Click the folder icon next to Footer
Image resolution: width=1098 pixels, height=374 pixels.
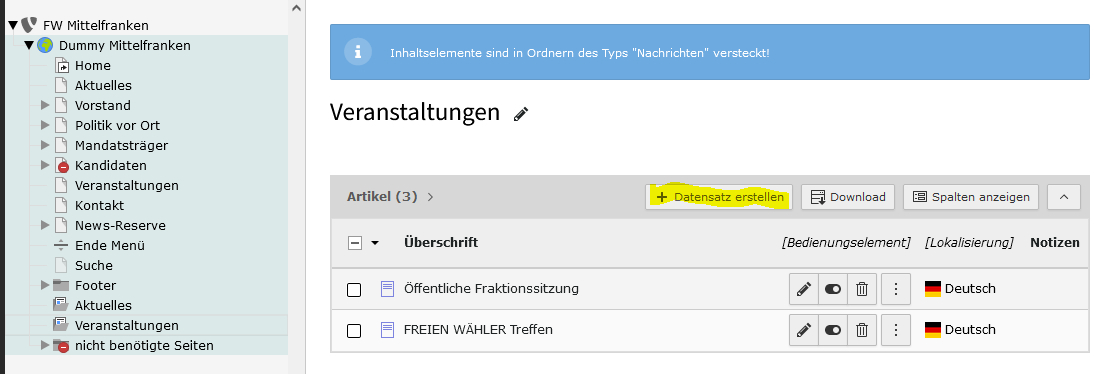[62, 285]
